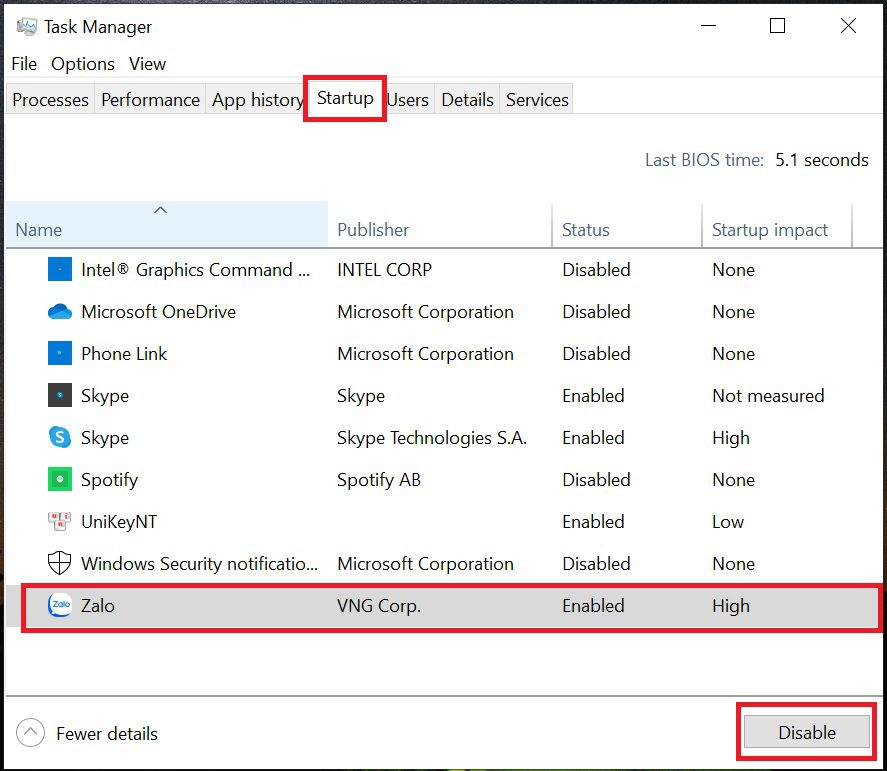The image size is (887, 771).
Task: Select the Spotify row name
Action: point(109,480)
